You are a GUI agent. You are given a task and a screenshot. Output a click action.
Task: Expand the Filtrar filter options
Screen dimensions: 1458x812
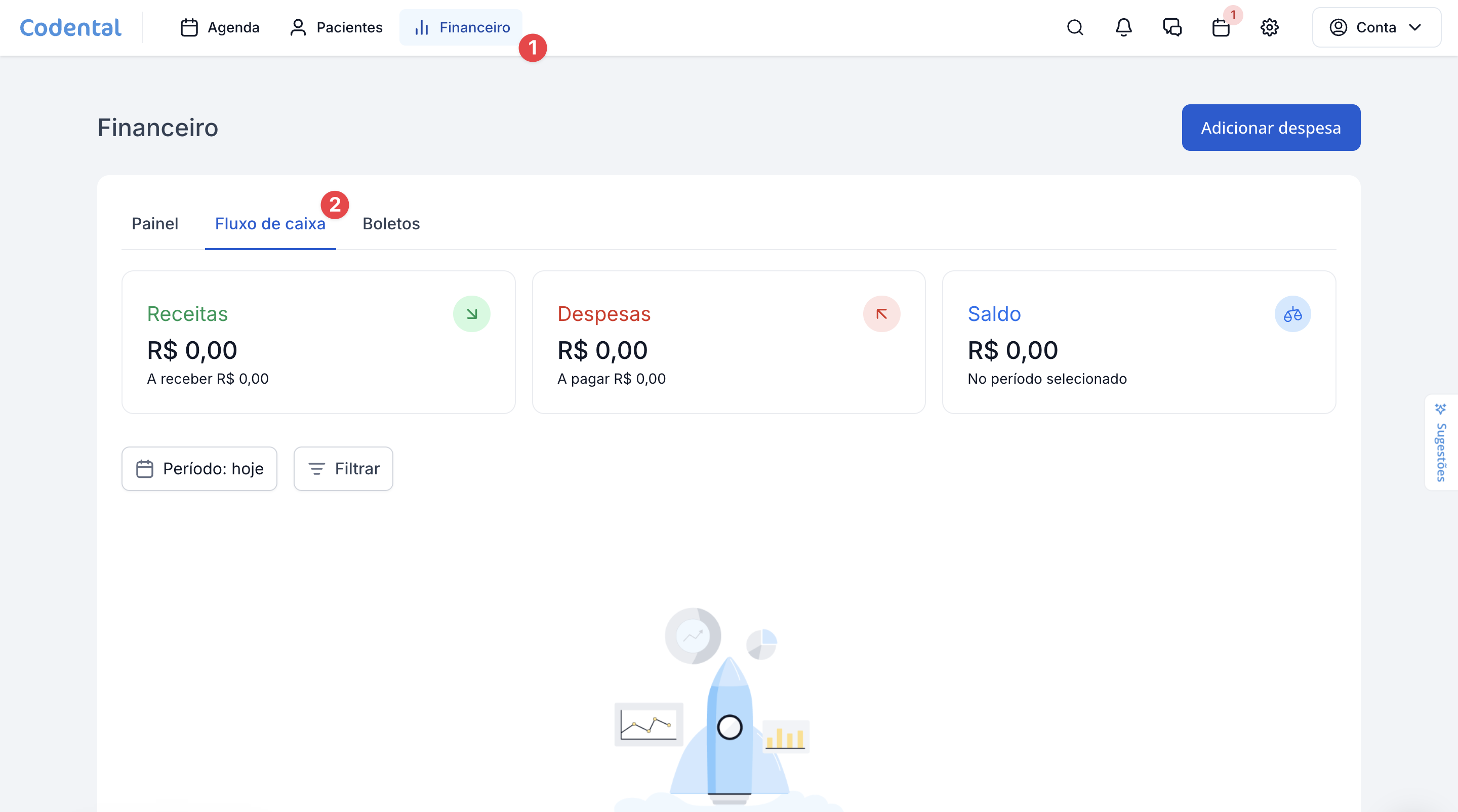343,469
